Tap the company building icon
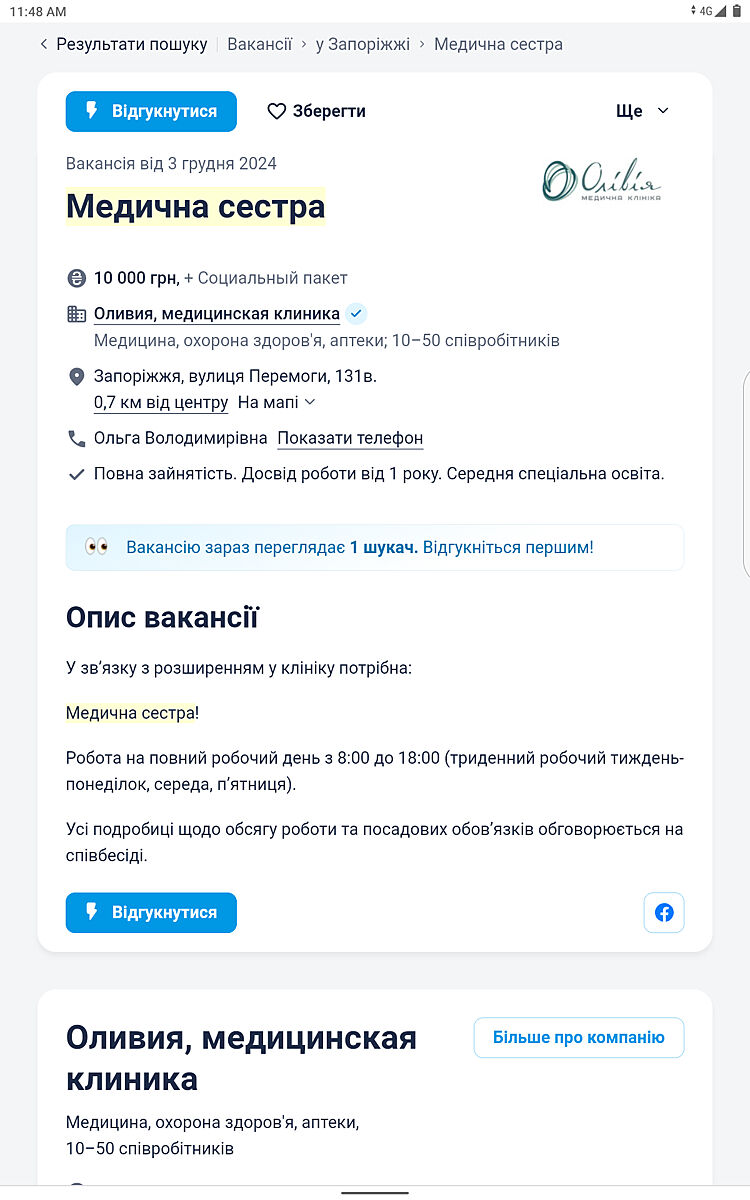The height and width of the screenshot is (1200, 750). [x=77, y=314]
